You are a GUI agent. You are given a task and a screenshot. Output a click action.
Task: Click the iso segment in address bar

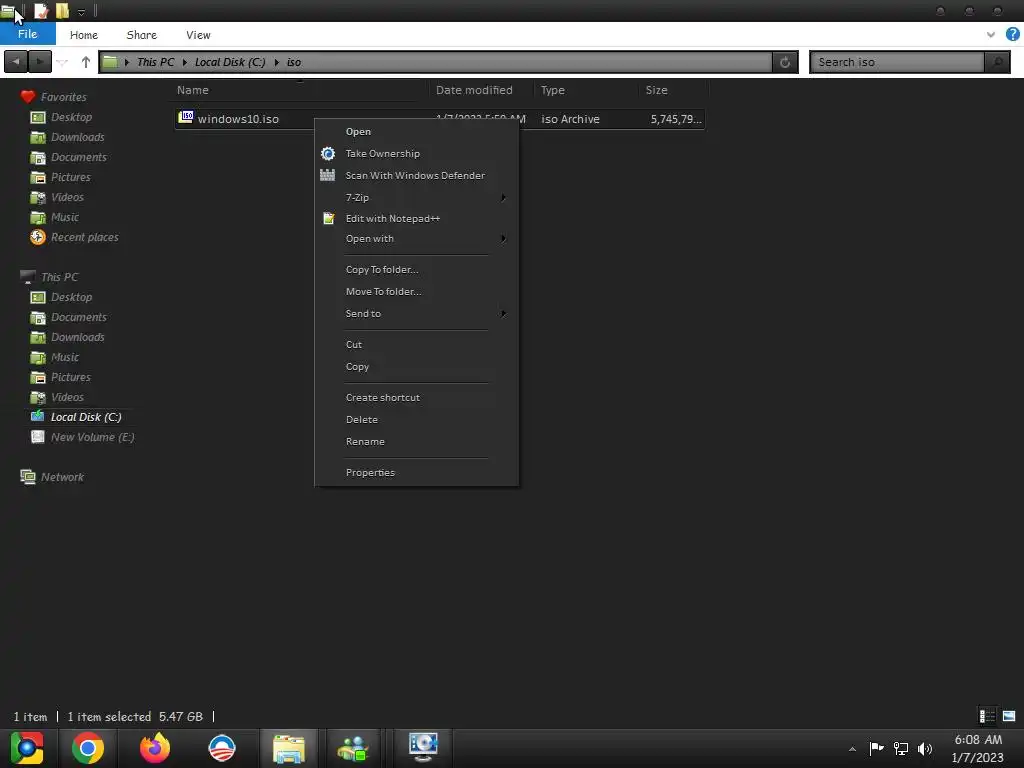click(x=294, y=62)
